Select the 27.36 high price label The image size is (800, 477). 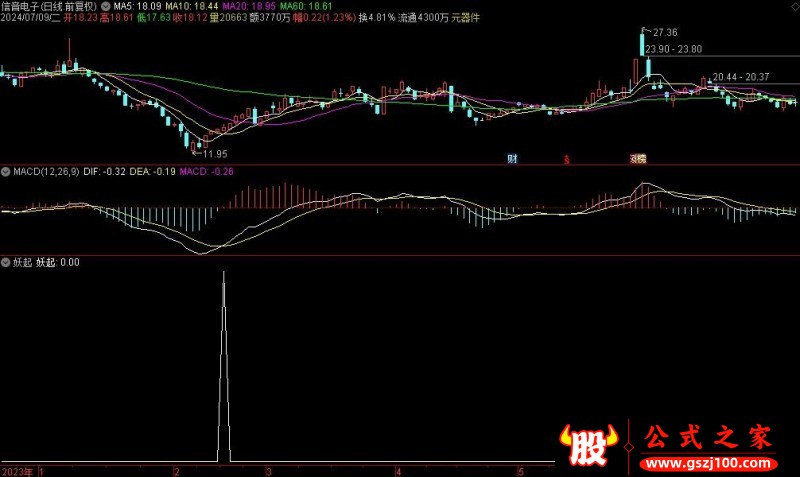[x=665, y=33]
